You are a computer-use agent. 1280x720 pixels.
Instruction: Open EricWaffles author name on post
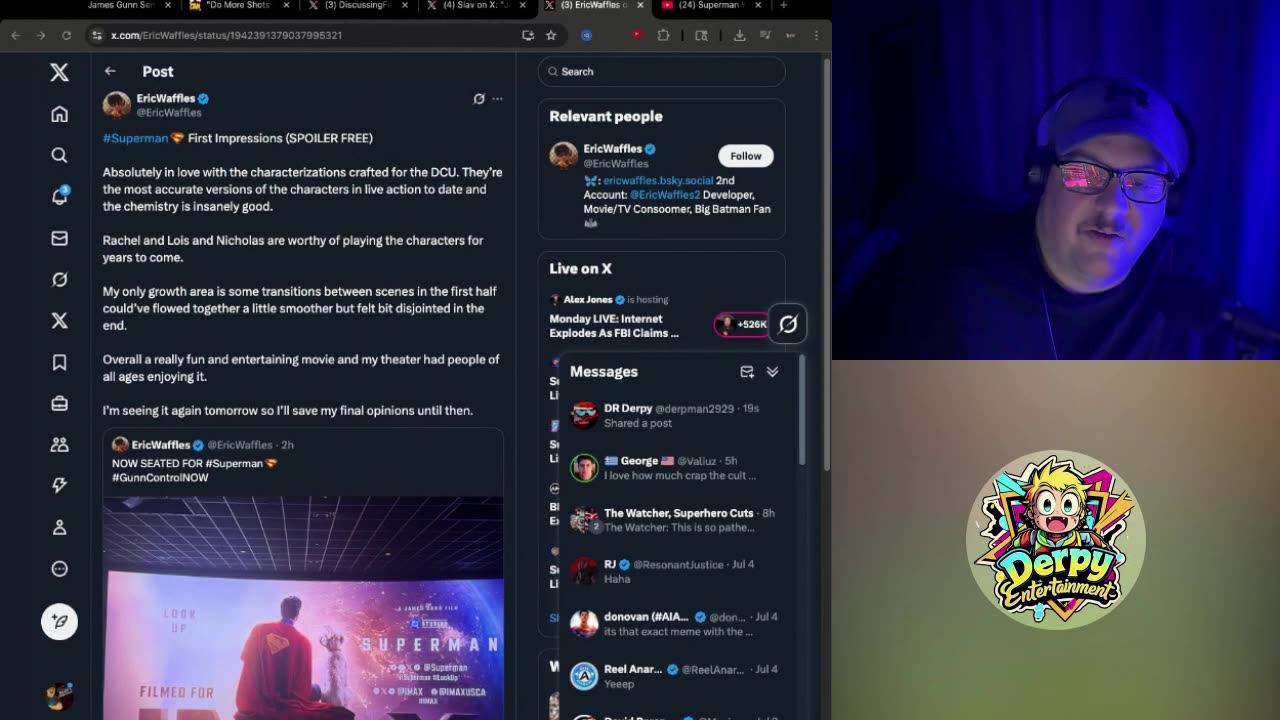(x=166, y=99)
